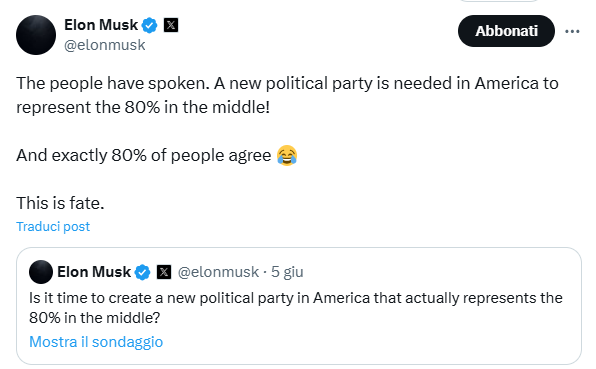Click the laughing tears emoji in the post

coord(287,155)
